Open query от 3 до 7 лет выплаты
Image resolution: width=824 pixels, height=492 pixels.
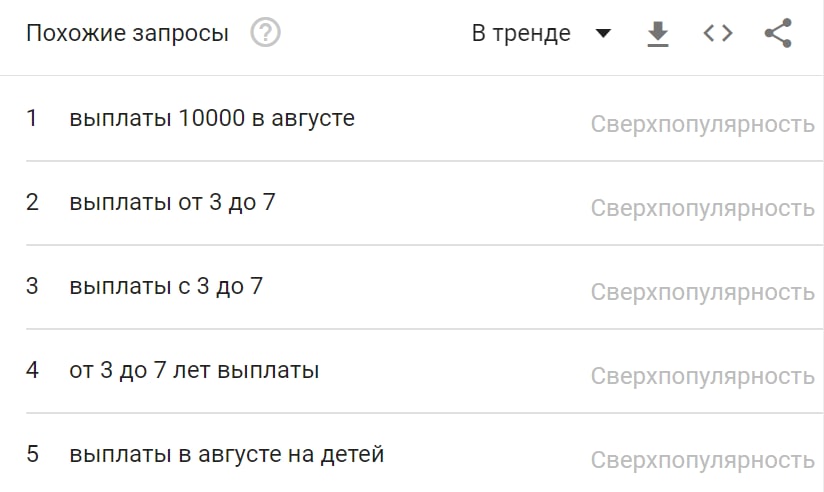[194, 370]
